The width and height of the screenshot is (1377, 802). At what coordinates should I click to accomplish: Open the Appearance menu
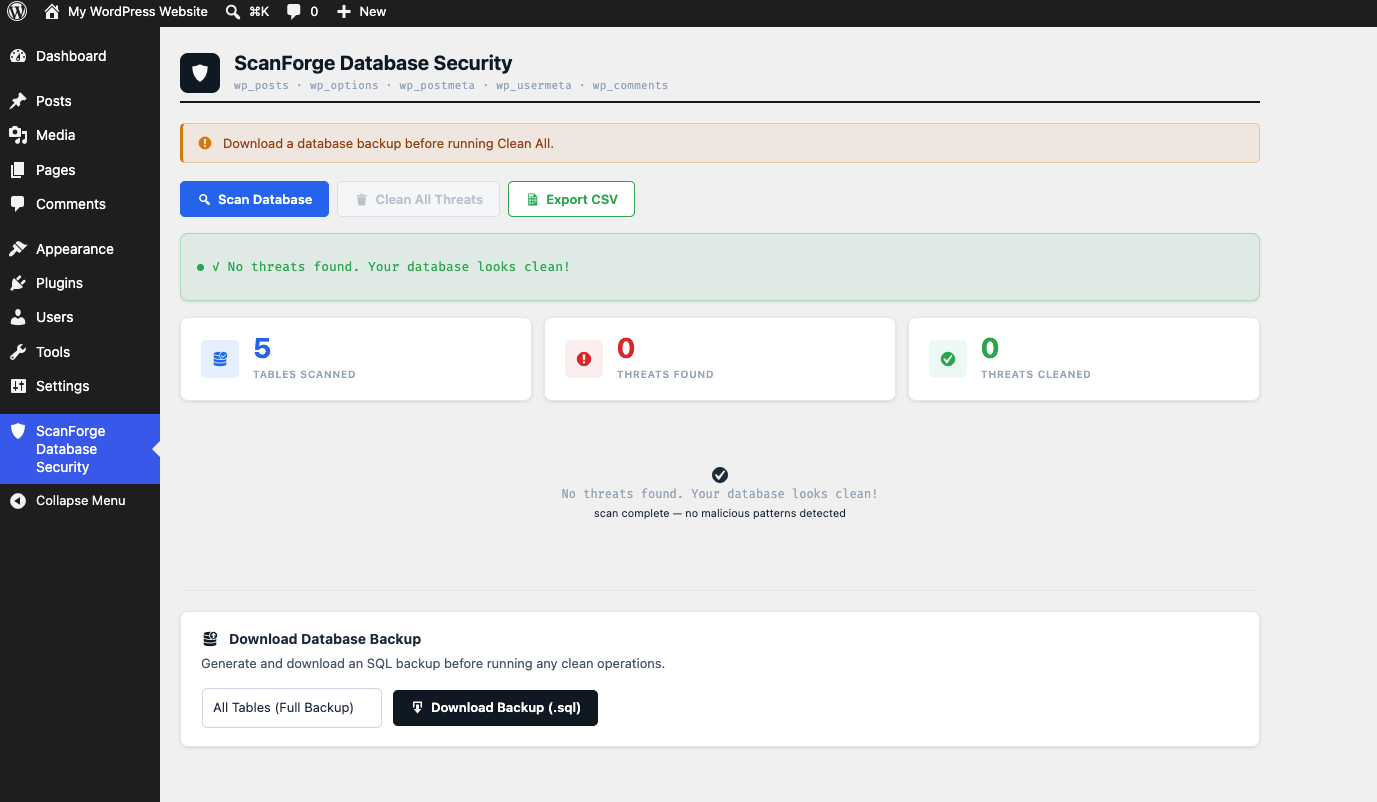80,249
